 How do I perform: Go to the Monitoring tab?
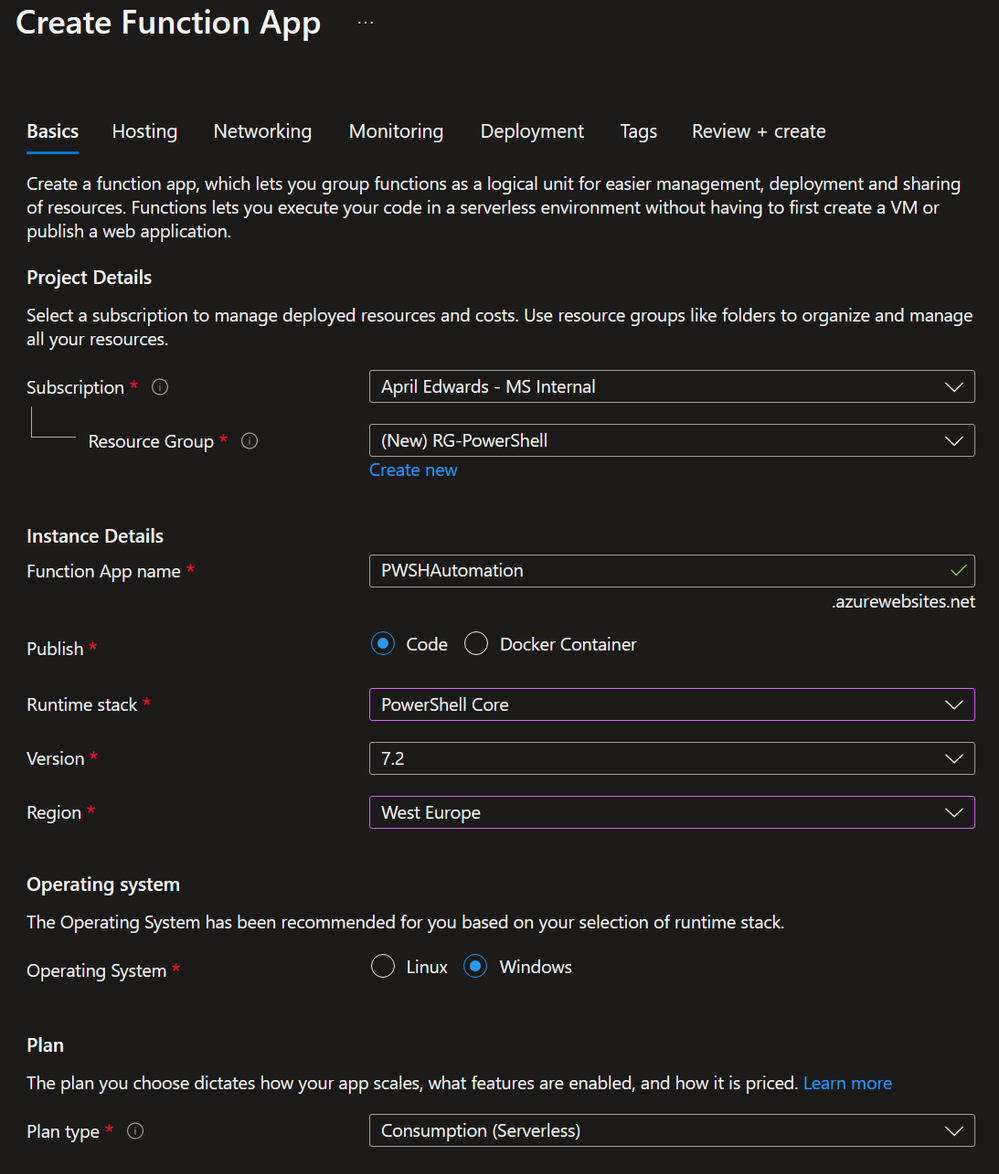396,132
